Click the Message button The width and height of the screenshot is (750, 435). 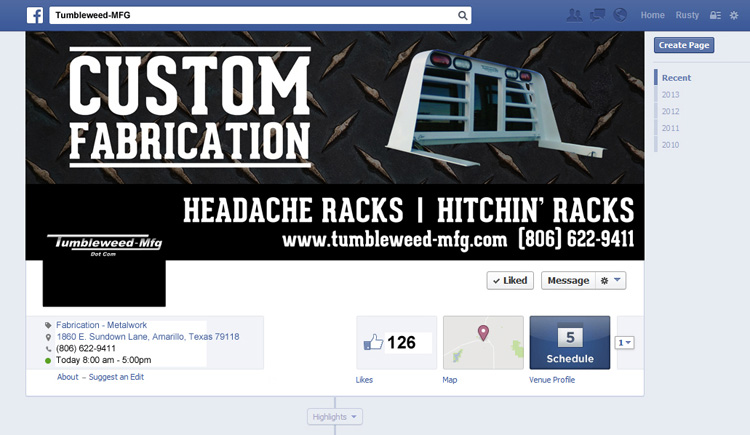click(568, 281)
